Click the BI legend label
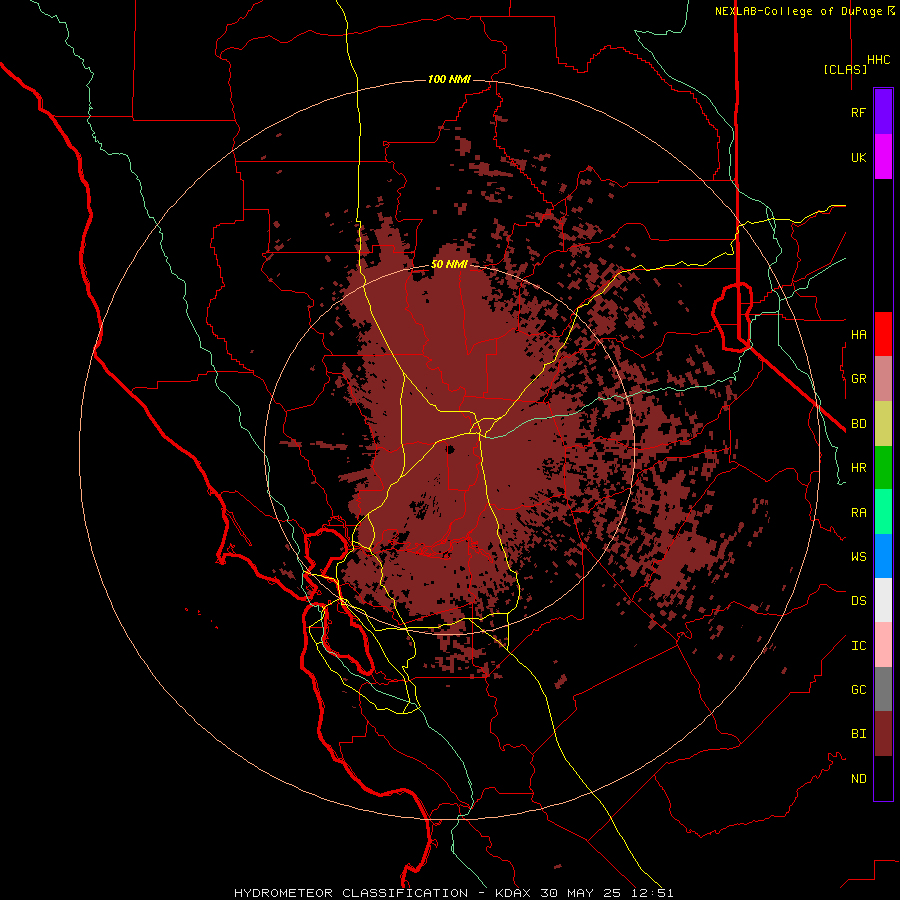This screenshot has height=900, width=900. click(858, 734)
